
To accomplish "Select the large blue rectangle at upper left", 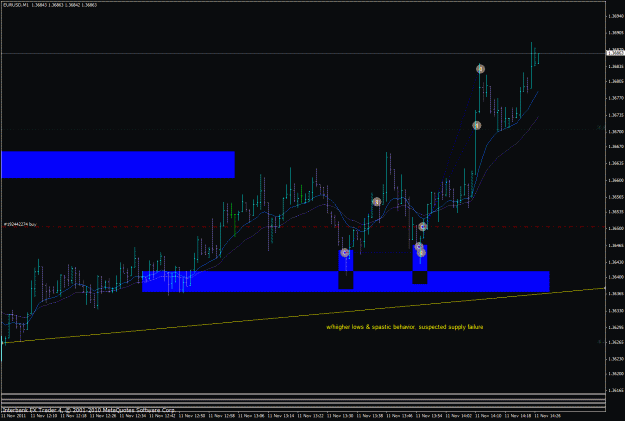I will [118, 164].
